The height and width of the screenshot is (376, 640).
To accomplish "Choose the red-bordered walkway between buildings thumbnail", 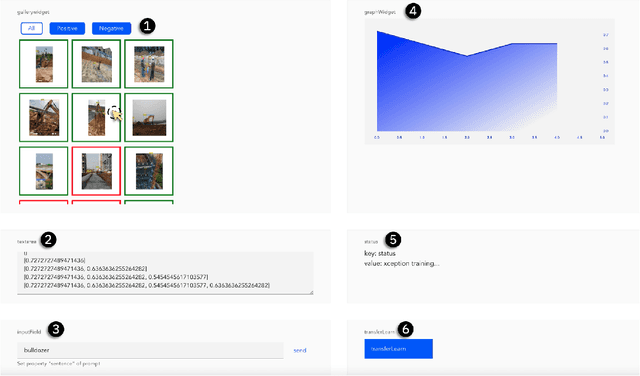I will pyautogui.click(x=96, y=171).
